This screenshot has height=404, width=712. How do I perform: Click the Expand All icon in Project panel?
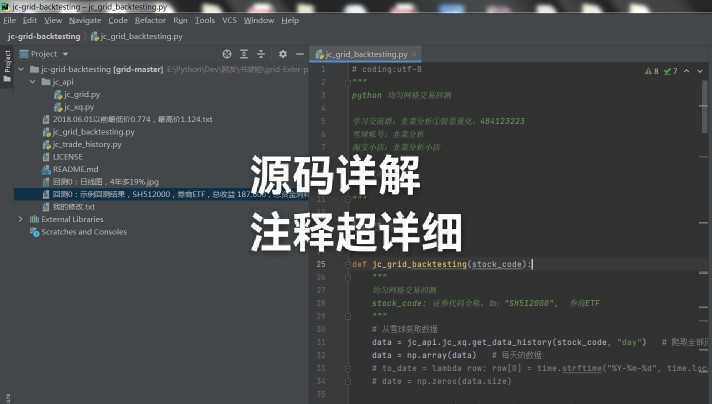point(244,54)
